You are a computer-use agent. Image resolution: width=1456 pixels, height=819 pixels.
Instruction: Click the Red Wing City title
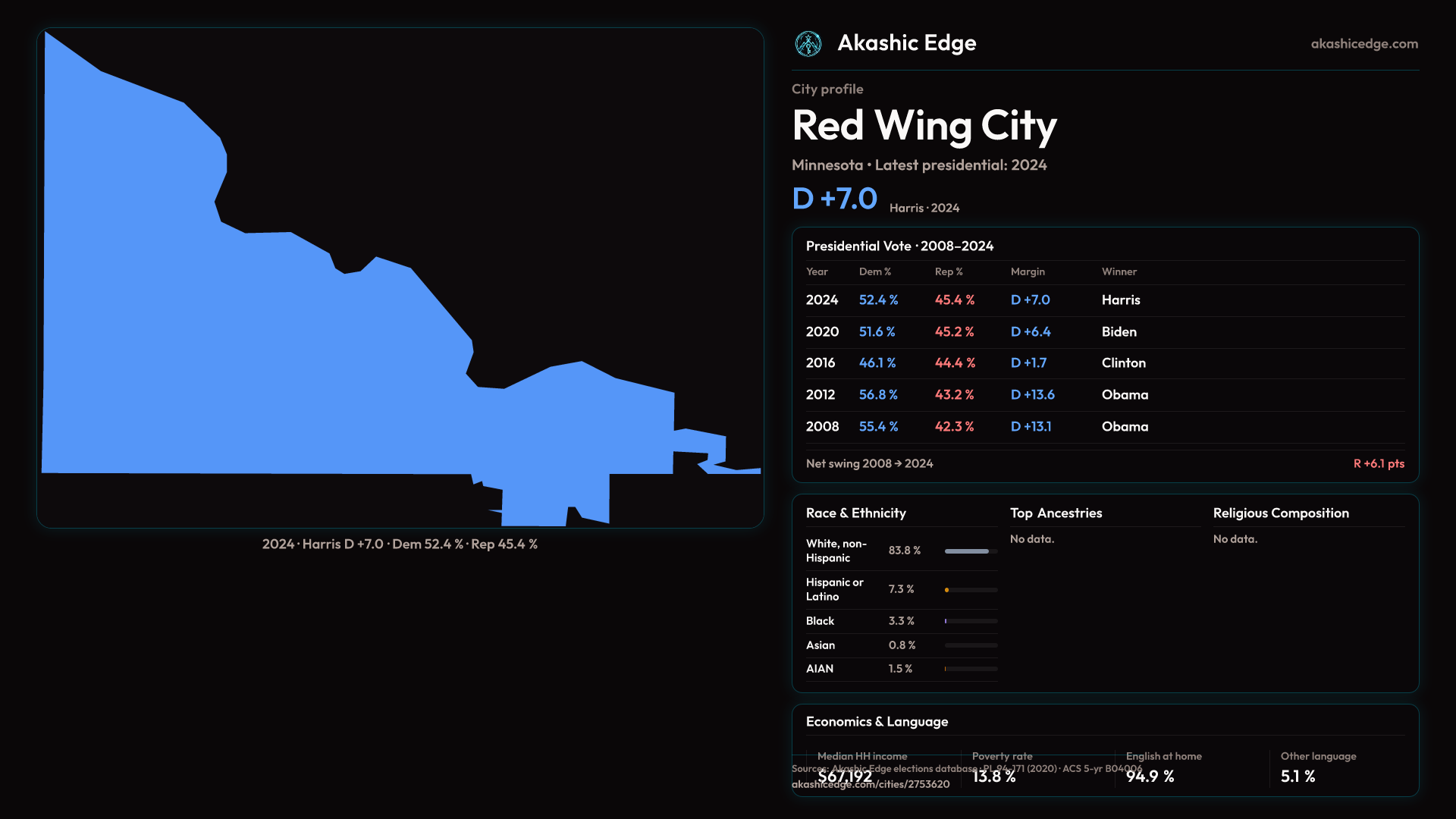pyautogui.click(x=924, y=126)
